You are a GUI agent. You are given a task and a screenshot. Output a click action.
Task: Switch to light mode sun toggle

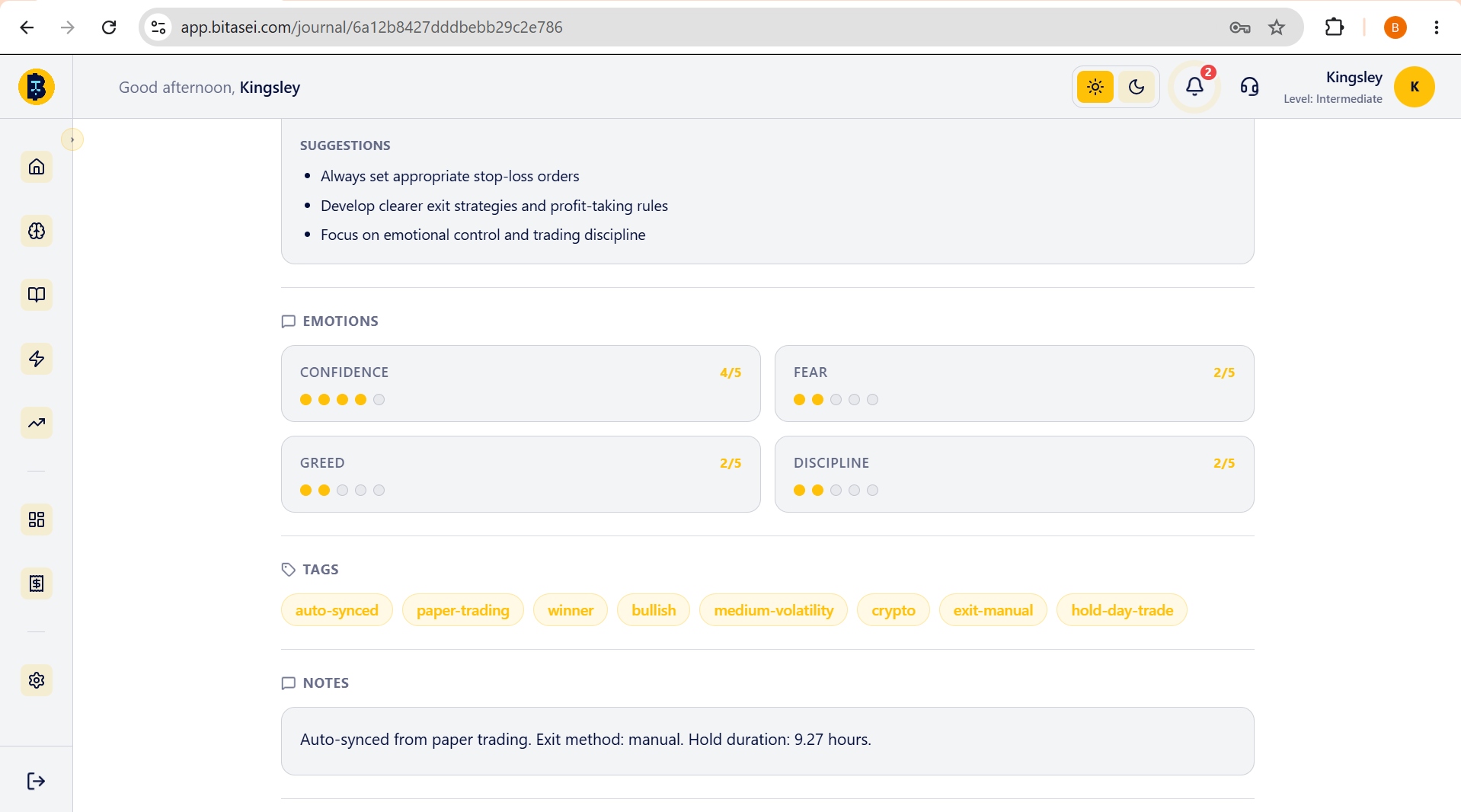click(x=1095, y=87)
